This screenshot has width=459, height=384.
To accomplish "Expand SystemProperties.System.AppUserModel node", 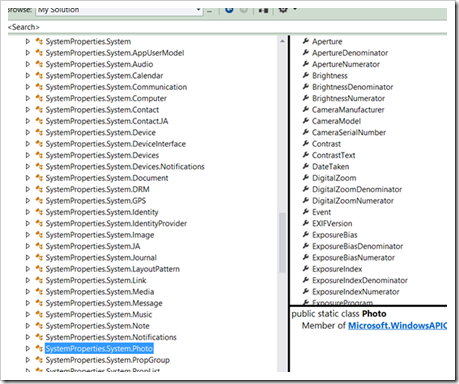I will click(x=28, y=53).
